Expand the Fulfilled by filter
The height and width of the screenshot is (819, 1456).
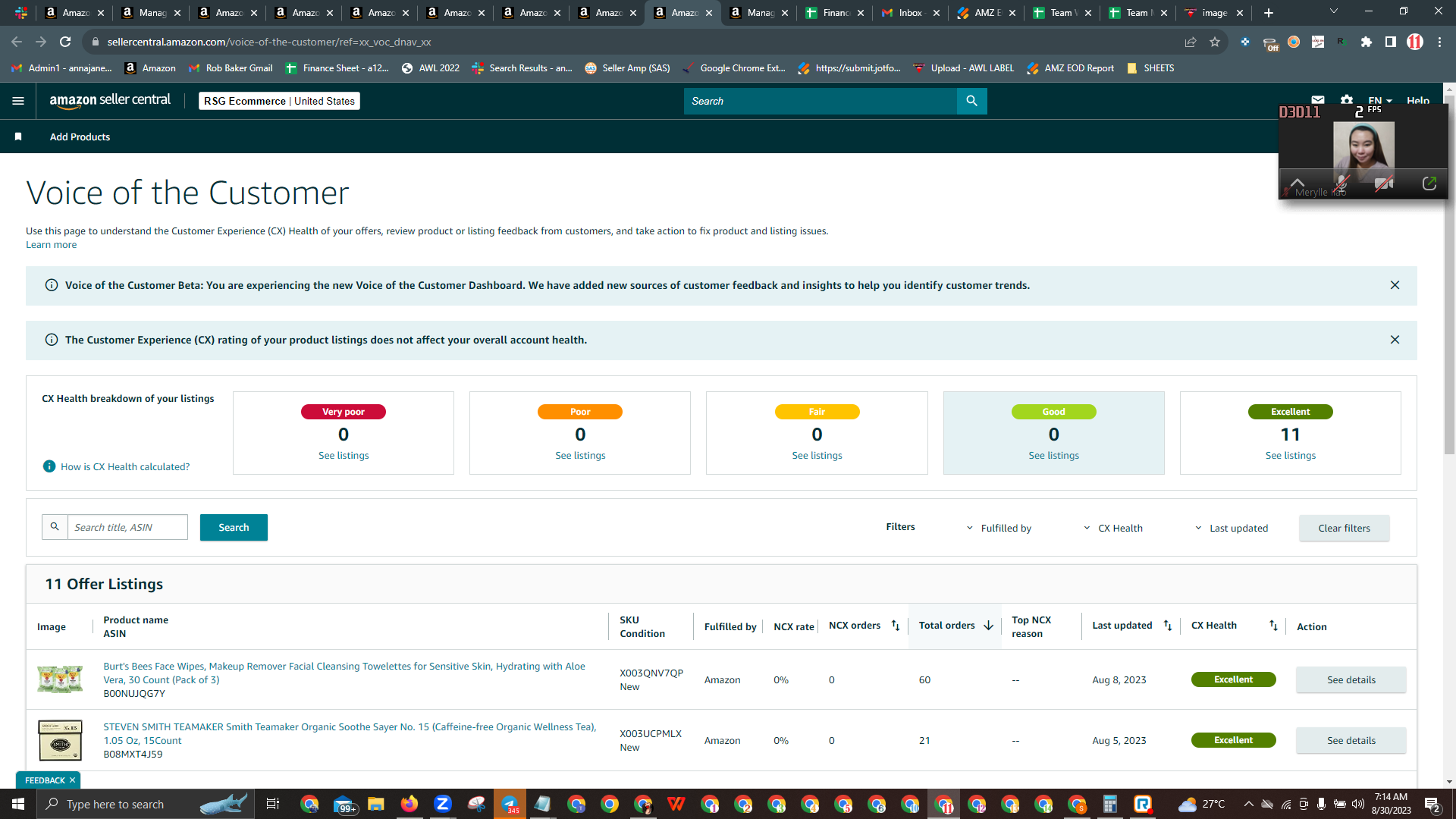click(x=999, y=528)
